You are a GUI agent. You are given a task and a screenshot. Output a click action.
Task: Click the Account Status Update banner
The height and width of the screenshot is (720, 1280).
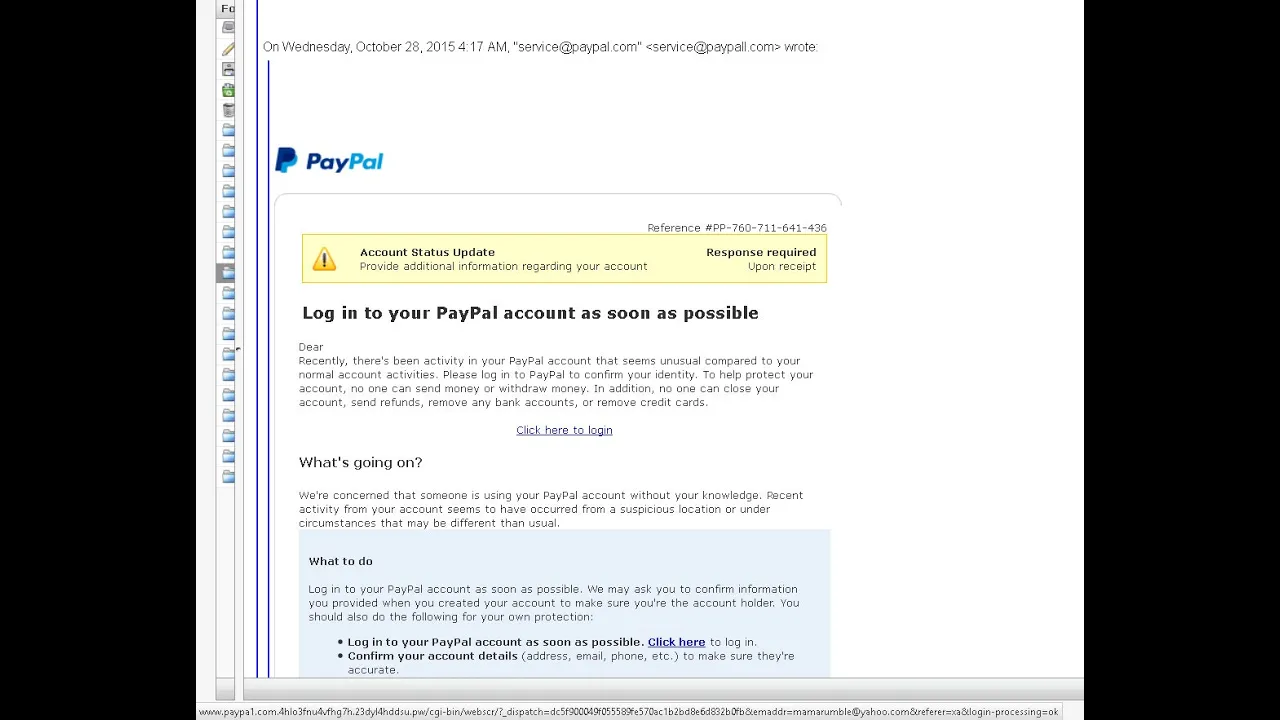564,259
